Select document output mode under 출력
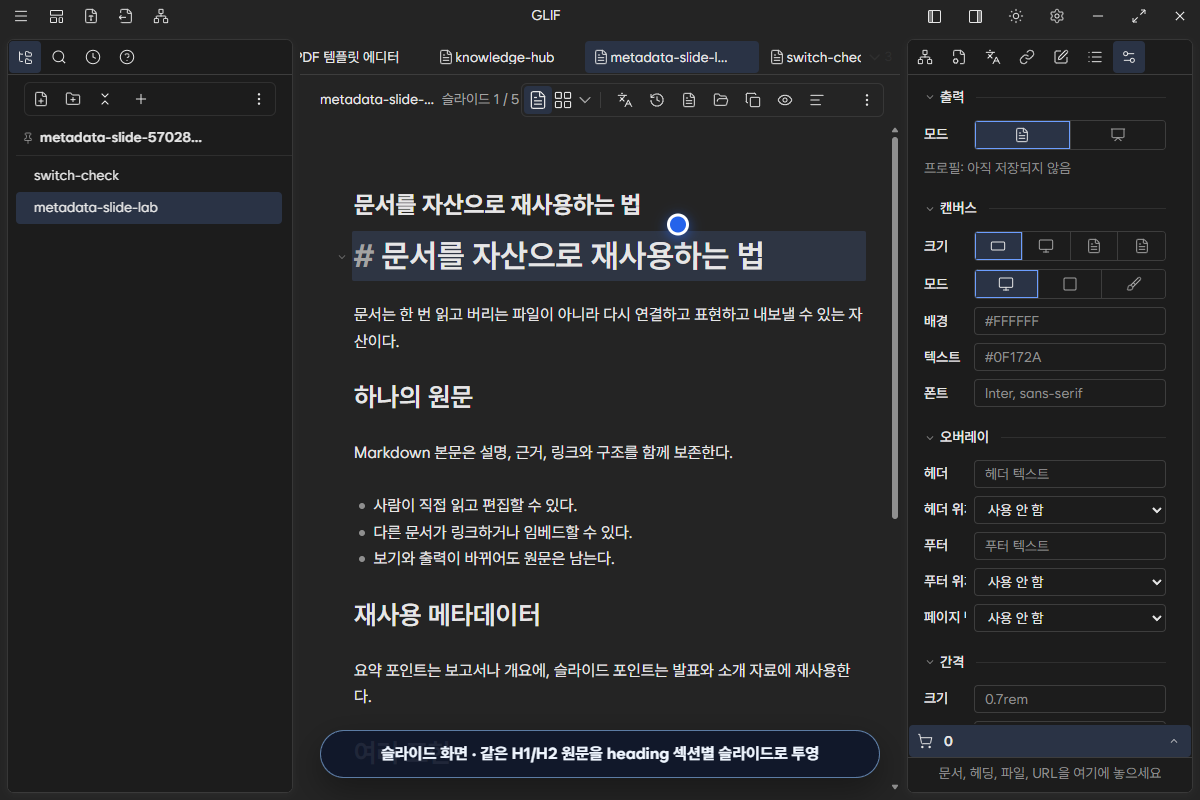This screenshot has height=800, width=1200. pyautogui.click(x=1022, y=135)
